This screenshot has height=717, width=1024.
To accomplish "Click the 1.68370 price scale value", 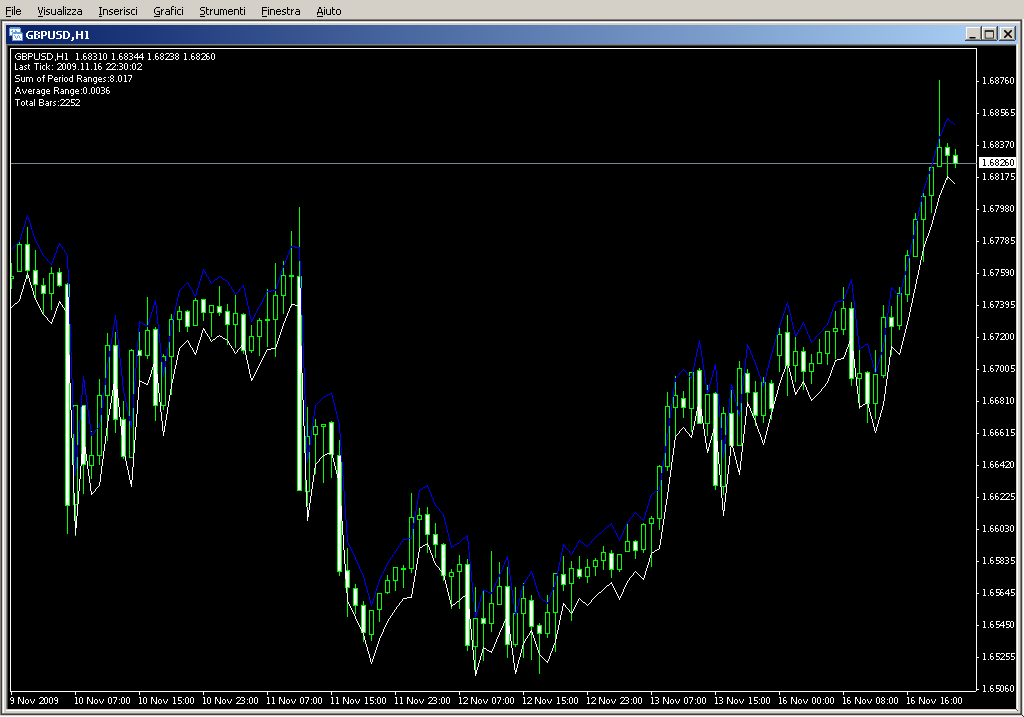I will pyautogui.click(x=999, y=145).
